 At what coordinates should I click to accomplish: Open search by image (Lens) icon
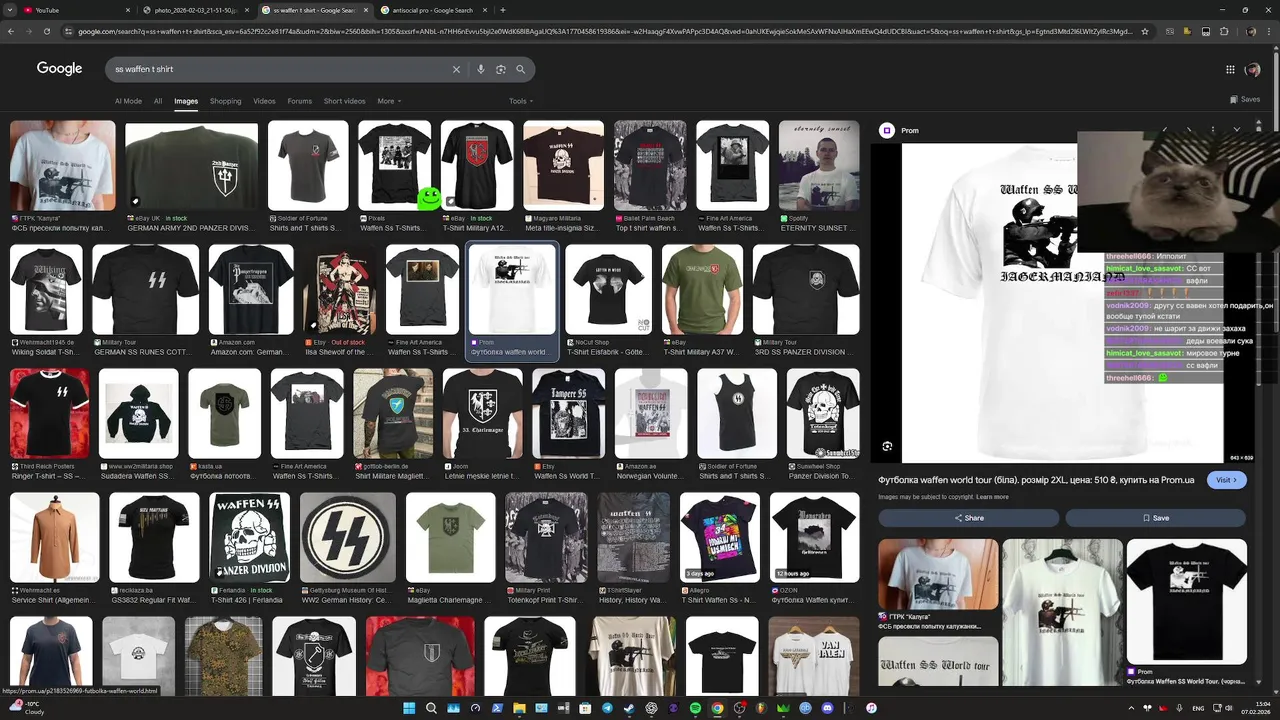pos(501,69)
